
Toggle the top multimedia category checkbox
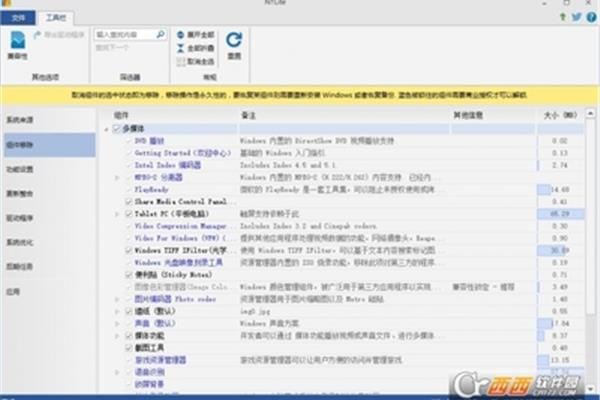(x=116, y=129)
